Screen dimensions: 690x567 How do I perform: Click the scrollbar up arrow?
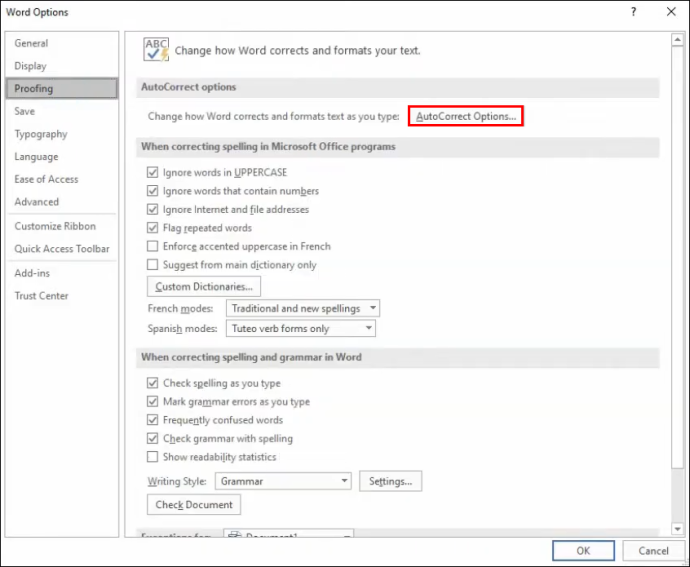(677, 40)
